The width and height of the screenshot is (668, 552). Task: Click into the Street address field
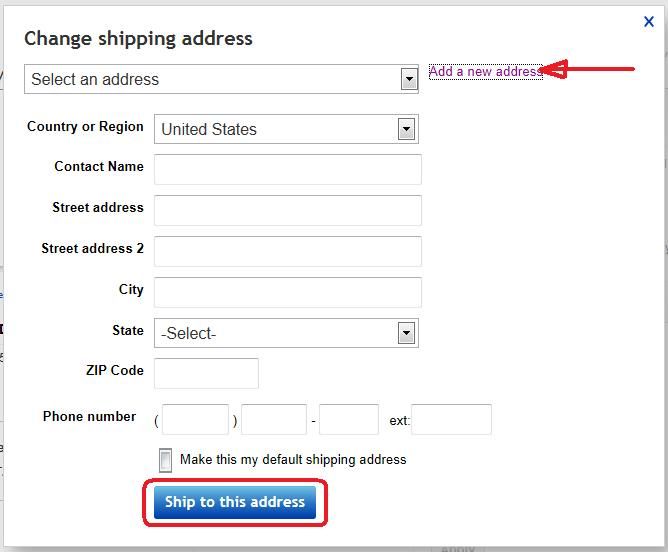click(x=288, y=210)
